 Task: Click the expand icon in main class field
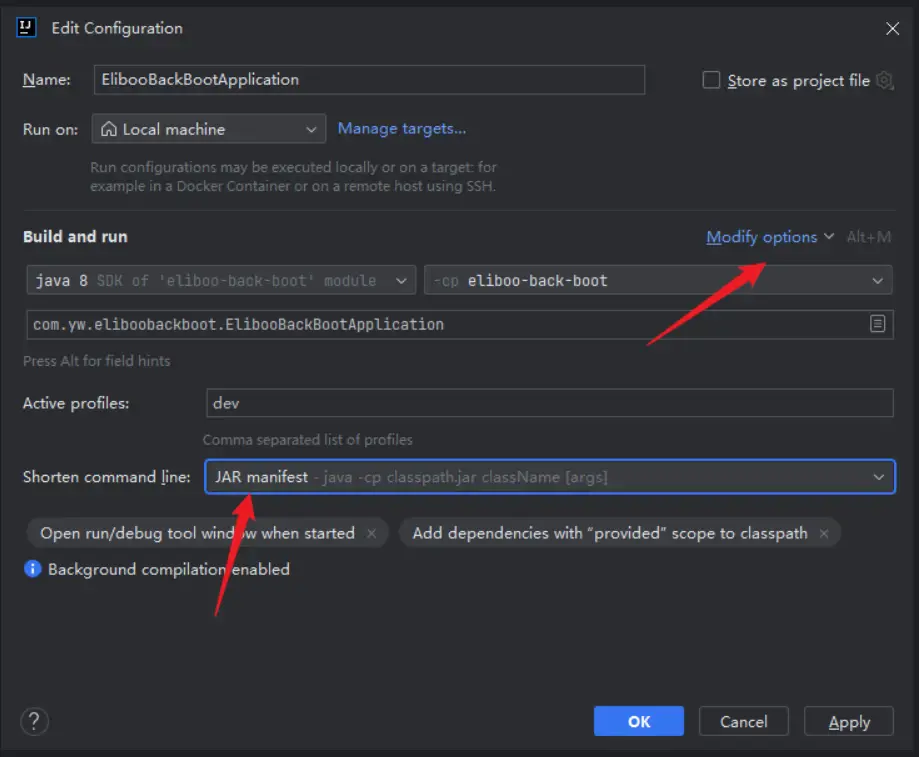(877, 324)
